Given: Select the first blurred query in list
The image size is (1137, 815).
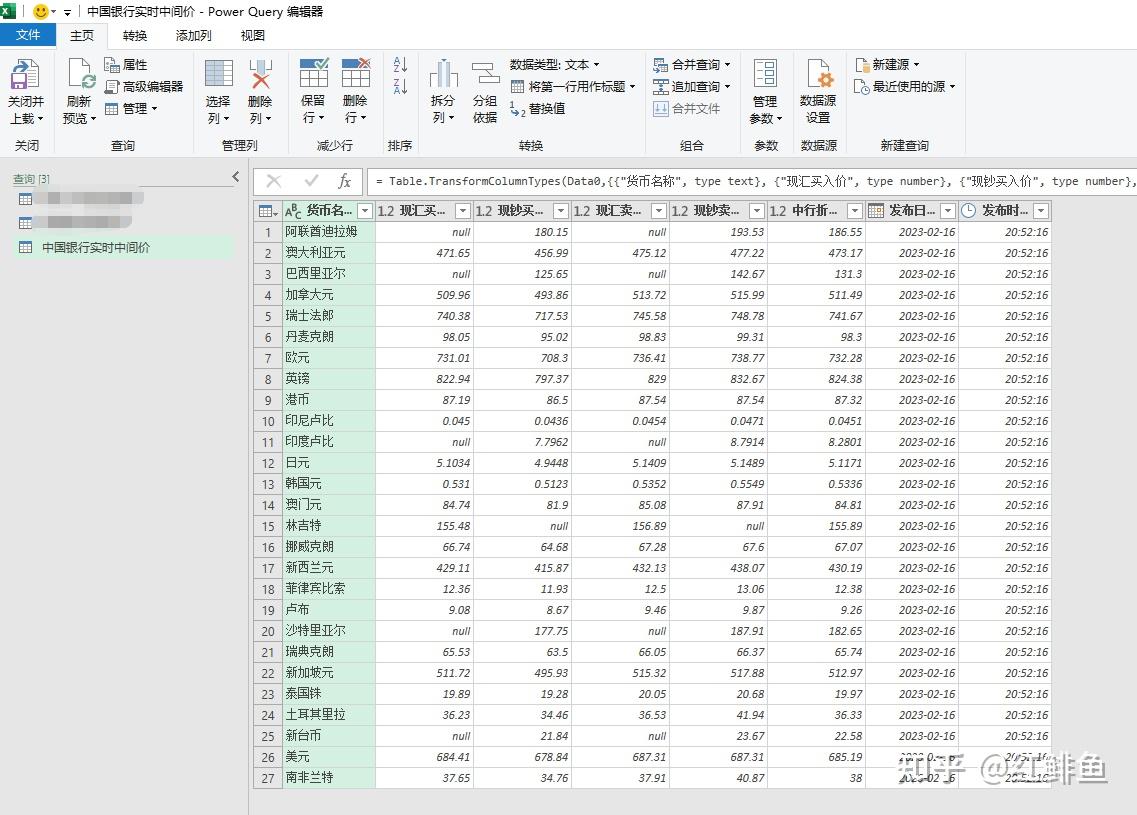Looking at the screenshot, I should (x=81, y=198).
